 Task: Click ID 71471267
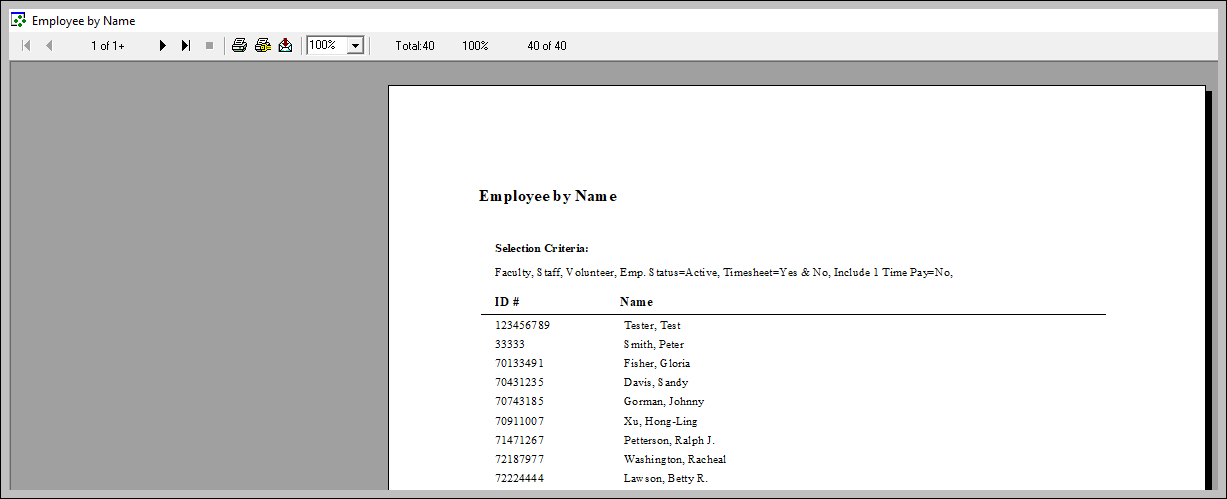(519, 440)
